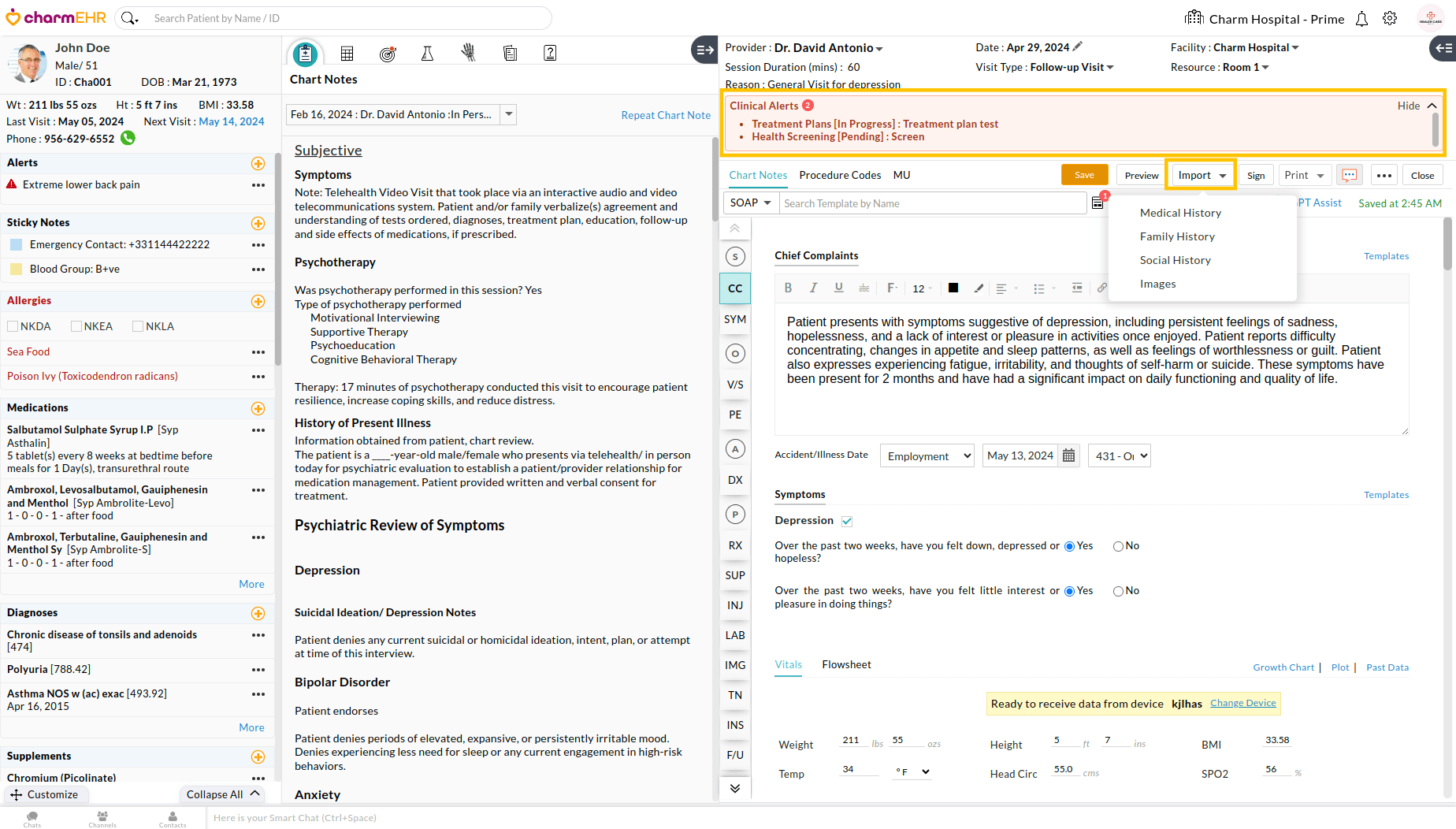Open the lab flask icon in chart toolbar
This screenshot has width=1456, height=829.
pyautogui.click(x=427, y=54)
